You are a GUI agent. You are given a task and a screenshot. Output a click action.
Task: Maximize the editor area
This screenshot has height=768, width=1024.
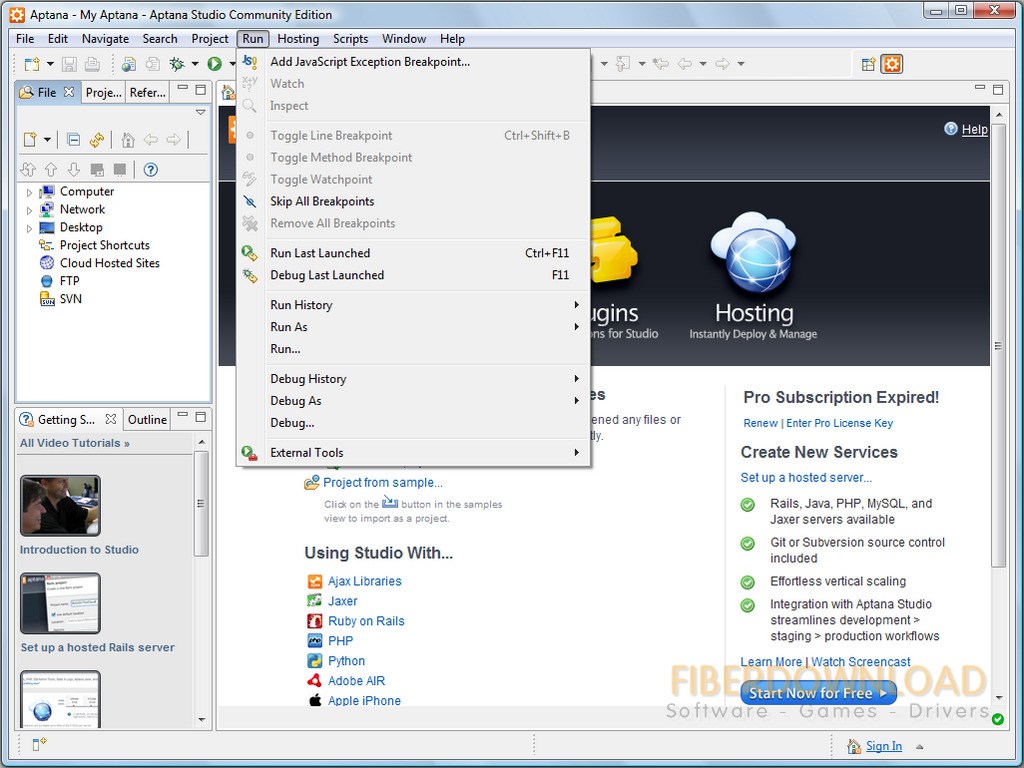(x=997, y=89)
